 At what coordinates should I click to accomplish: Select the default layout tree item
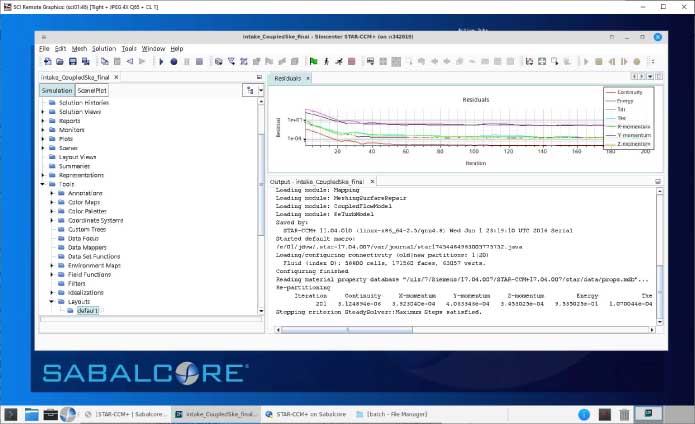(87, 311)
